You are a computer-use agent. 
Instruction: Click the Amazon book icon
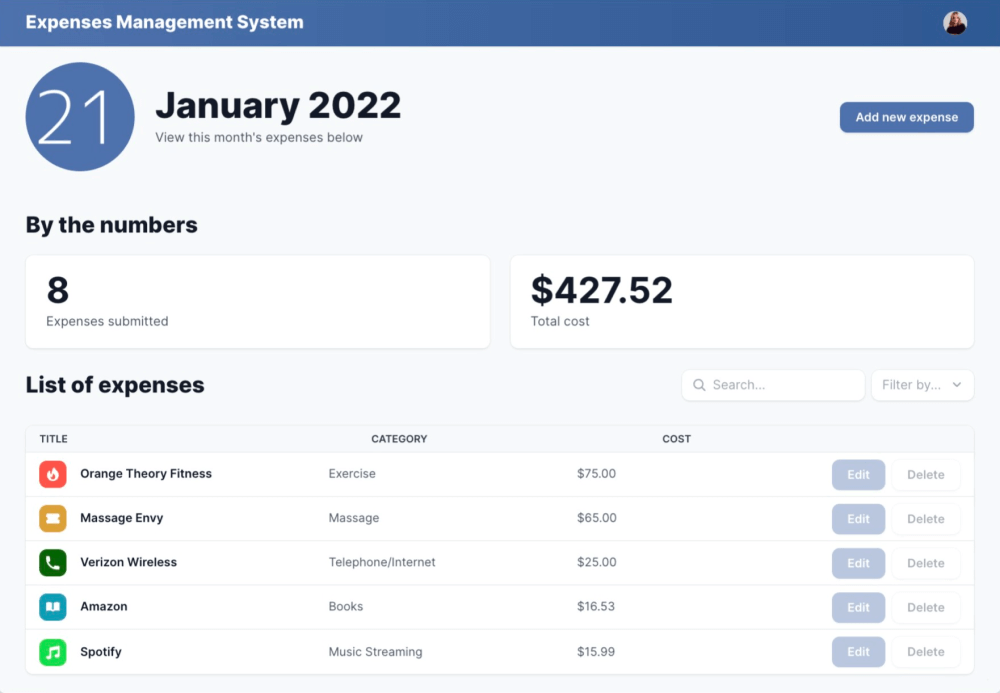[x=53, y=607]
